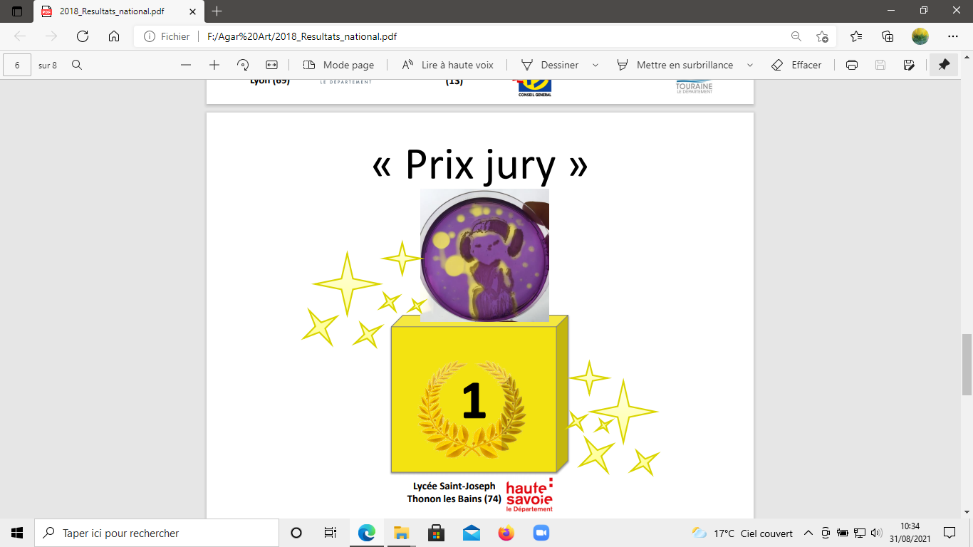Rotate the PDF page
The width and height of the screenshot is (973, 547).
point(243,65)
